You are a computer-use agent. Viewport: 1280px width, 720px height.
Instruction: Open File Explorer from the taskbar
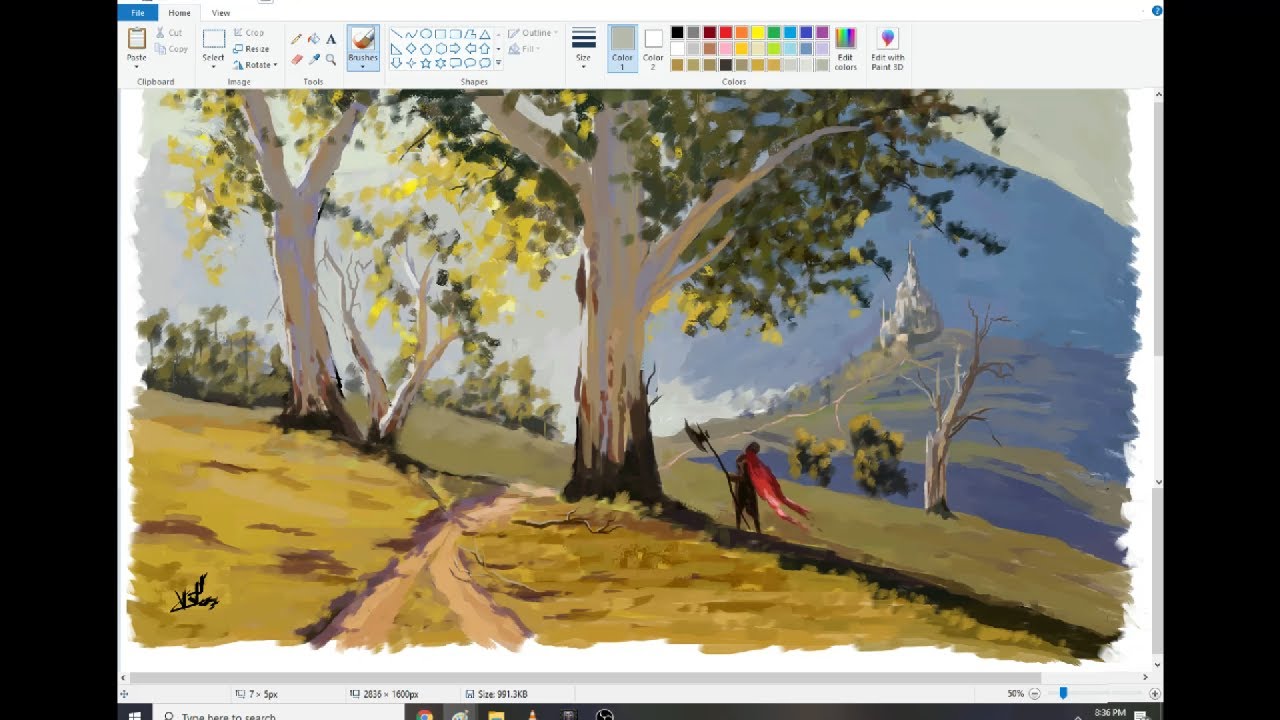click(496, 714)
